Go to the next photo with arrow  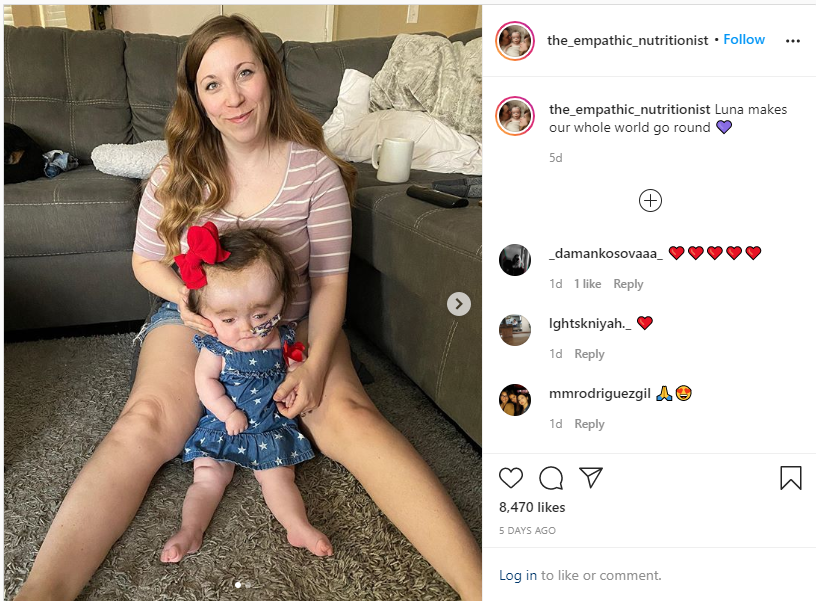coord(458,304)
